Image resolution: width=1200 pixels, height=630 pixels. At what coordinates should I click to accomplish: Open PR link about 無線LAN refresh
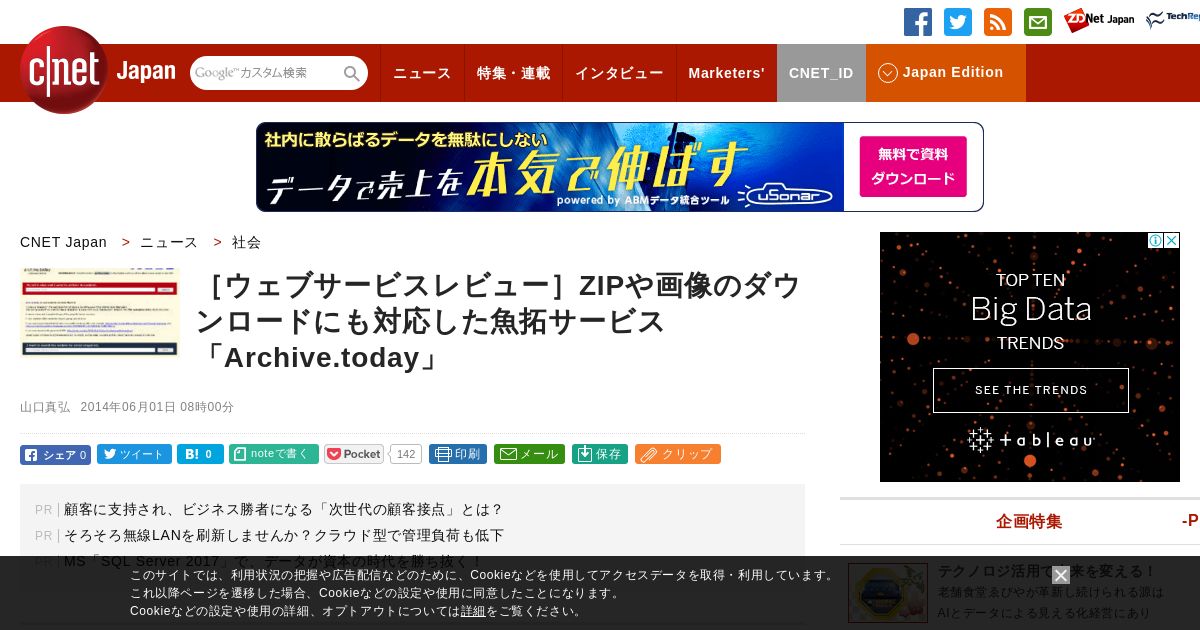[284, 535]
